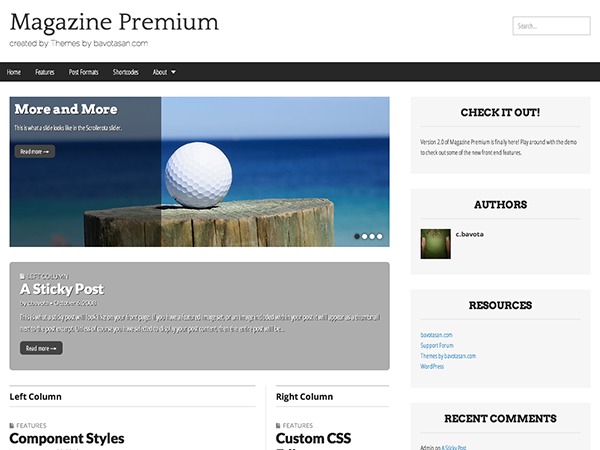Select the first slider pagination dot
The height and width of the screenshot is (450, 600).
pos(357,236)
